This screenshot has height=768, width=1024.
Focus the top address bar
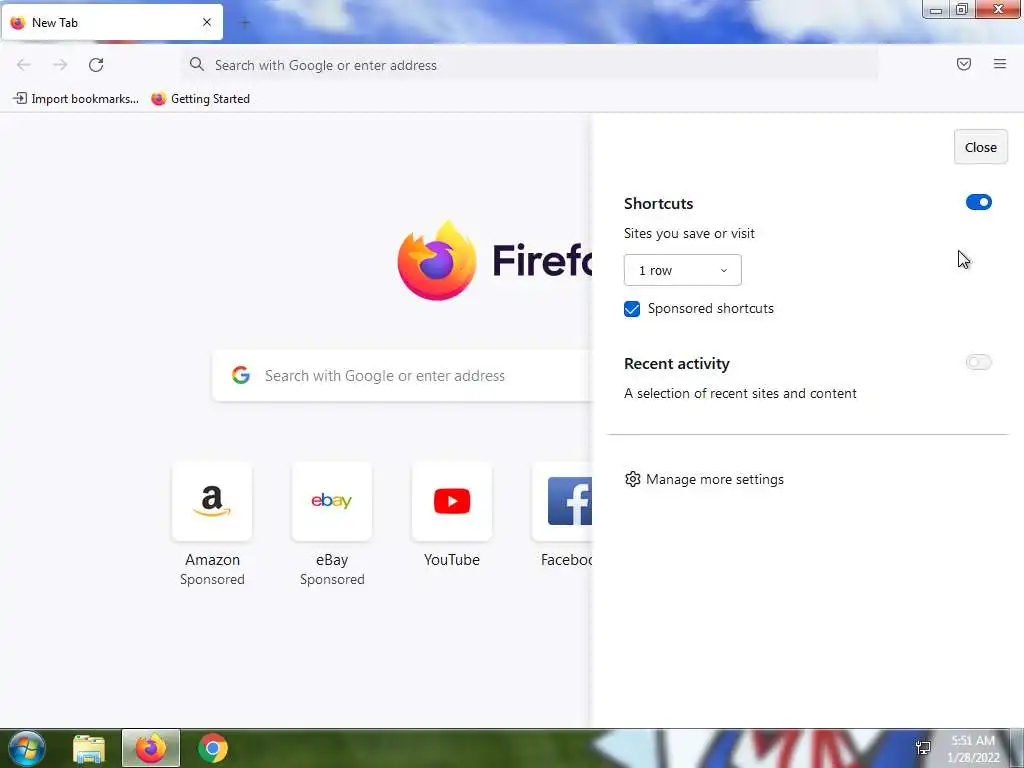coord(530,65)
